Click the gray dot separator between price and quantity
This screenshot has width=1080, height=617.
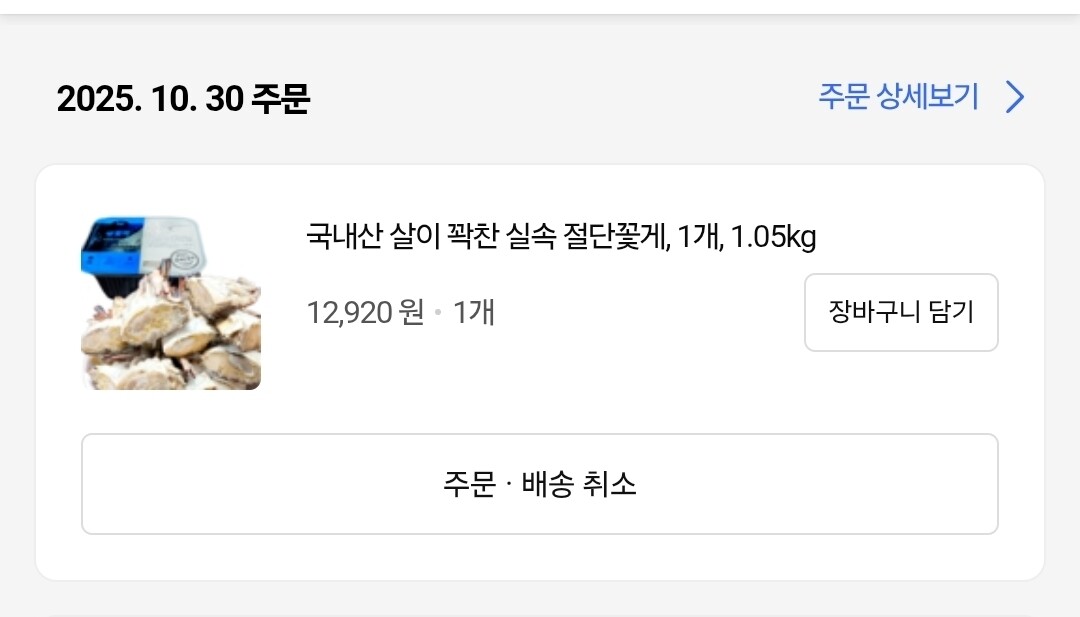[438, 314]
